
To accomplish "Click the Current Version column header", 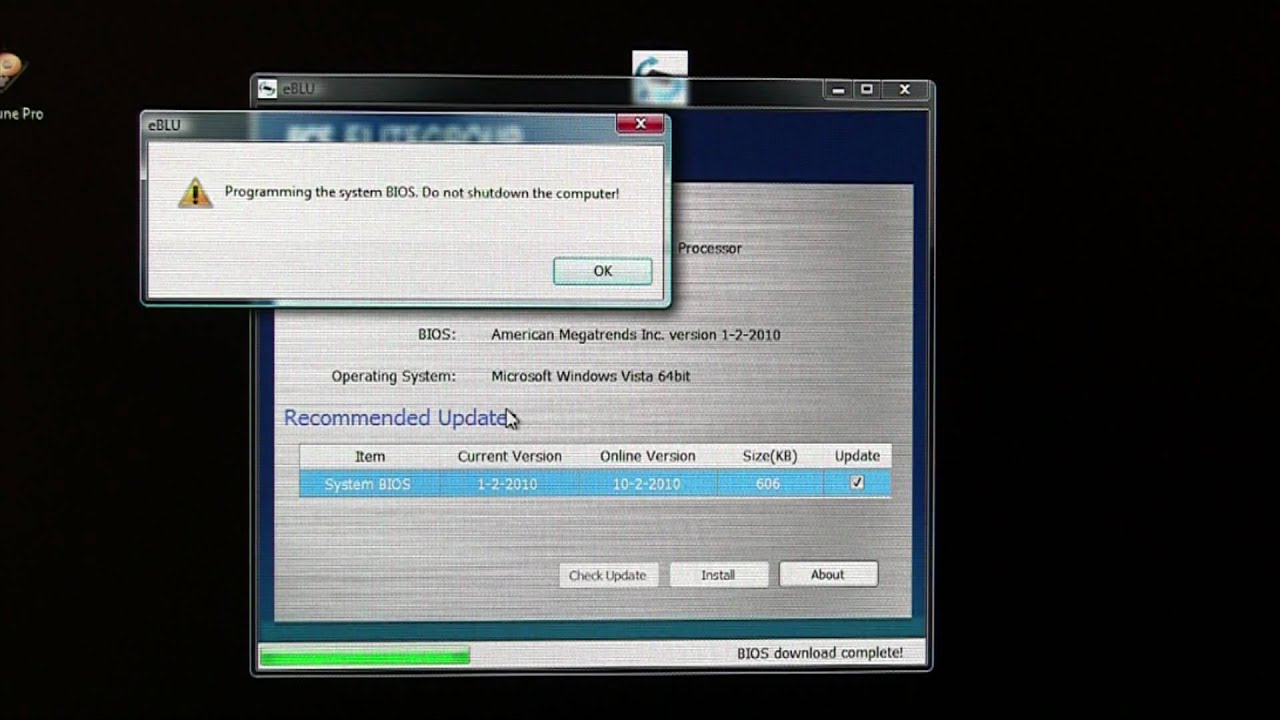I will click(x=509, y=456).
